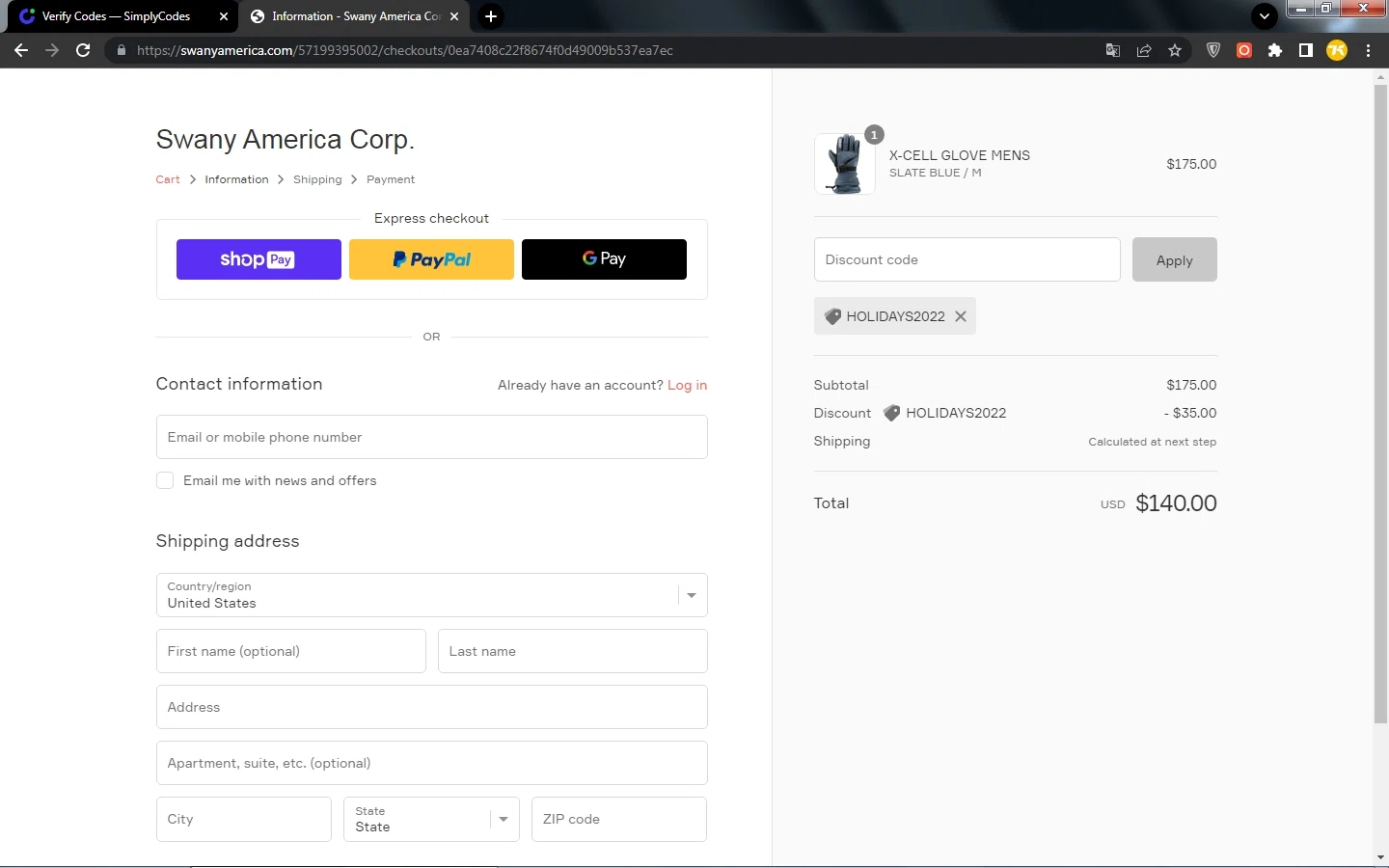
Task: Open Country/region dropdown
Action: [431, 595]
